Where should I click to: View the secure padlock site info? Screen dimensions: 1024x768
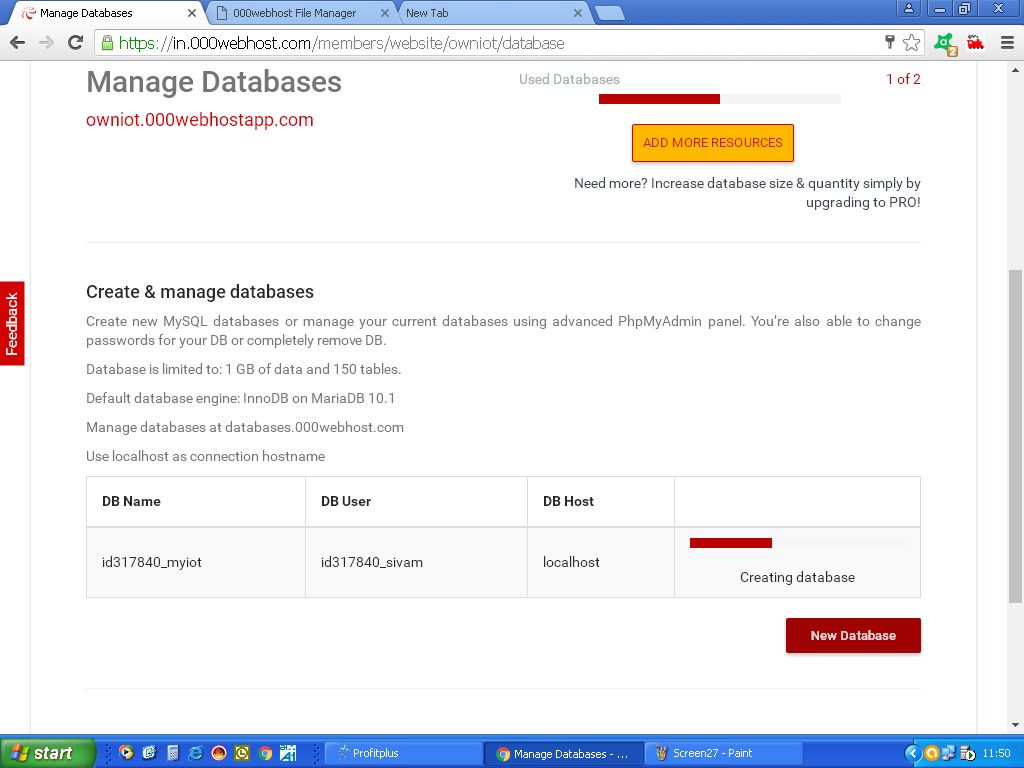pos(106,43)
